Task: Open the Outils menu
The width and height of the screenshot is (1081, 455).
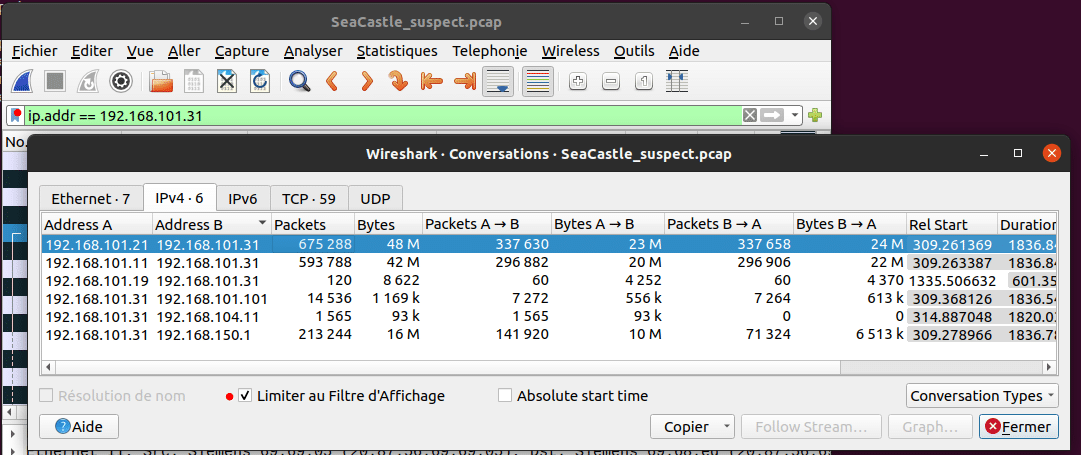Action: [x=635, y=51]
